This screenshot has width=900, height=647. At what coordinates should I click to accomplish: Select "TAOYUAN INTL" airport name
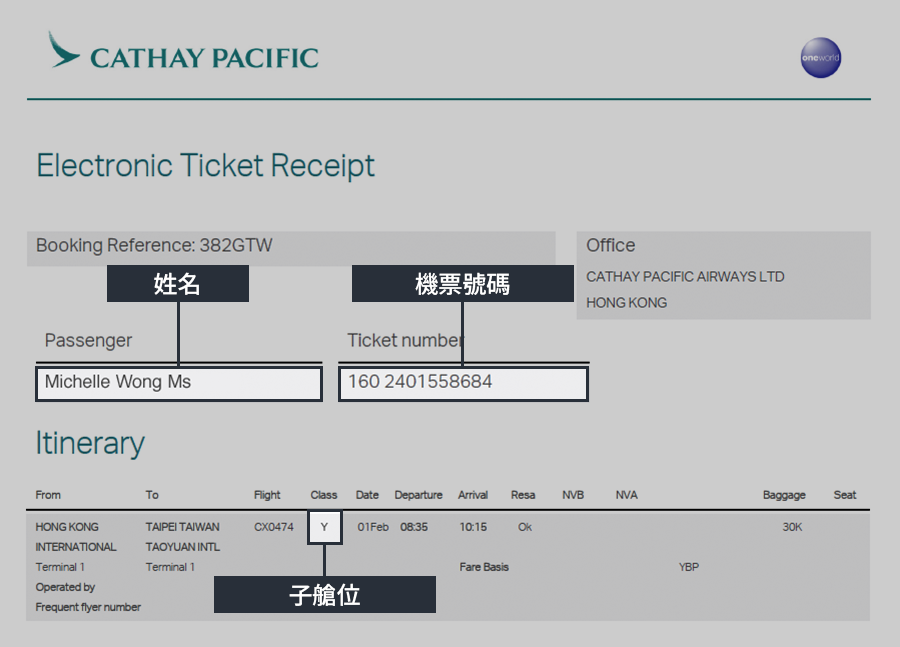click(x=183, y=547)
